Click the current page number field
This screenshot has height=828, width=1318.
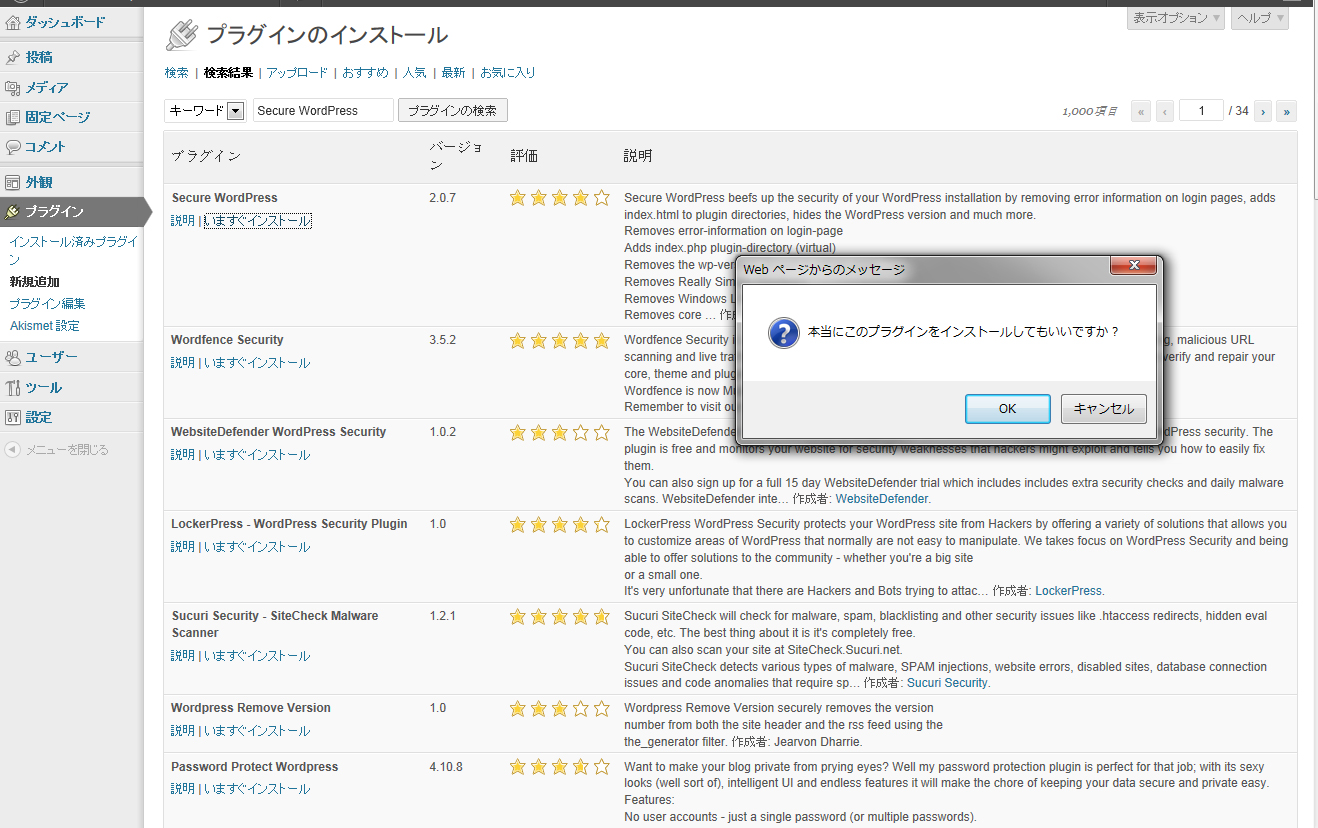(x=1201, y=110)
